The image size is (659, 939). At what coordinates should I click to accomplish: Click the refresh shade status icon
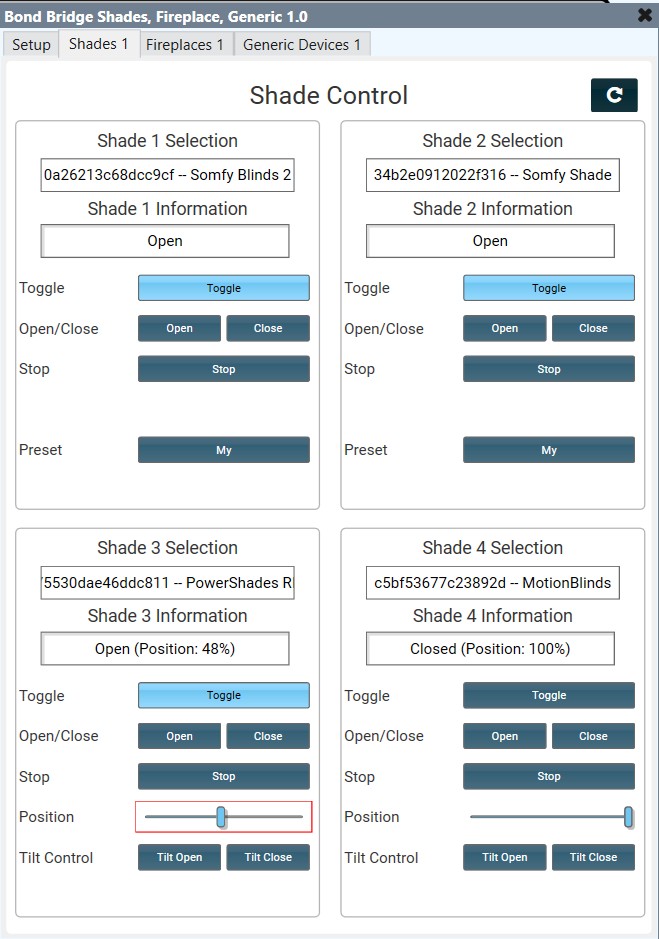(614, 95)
